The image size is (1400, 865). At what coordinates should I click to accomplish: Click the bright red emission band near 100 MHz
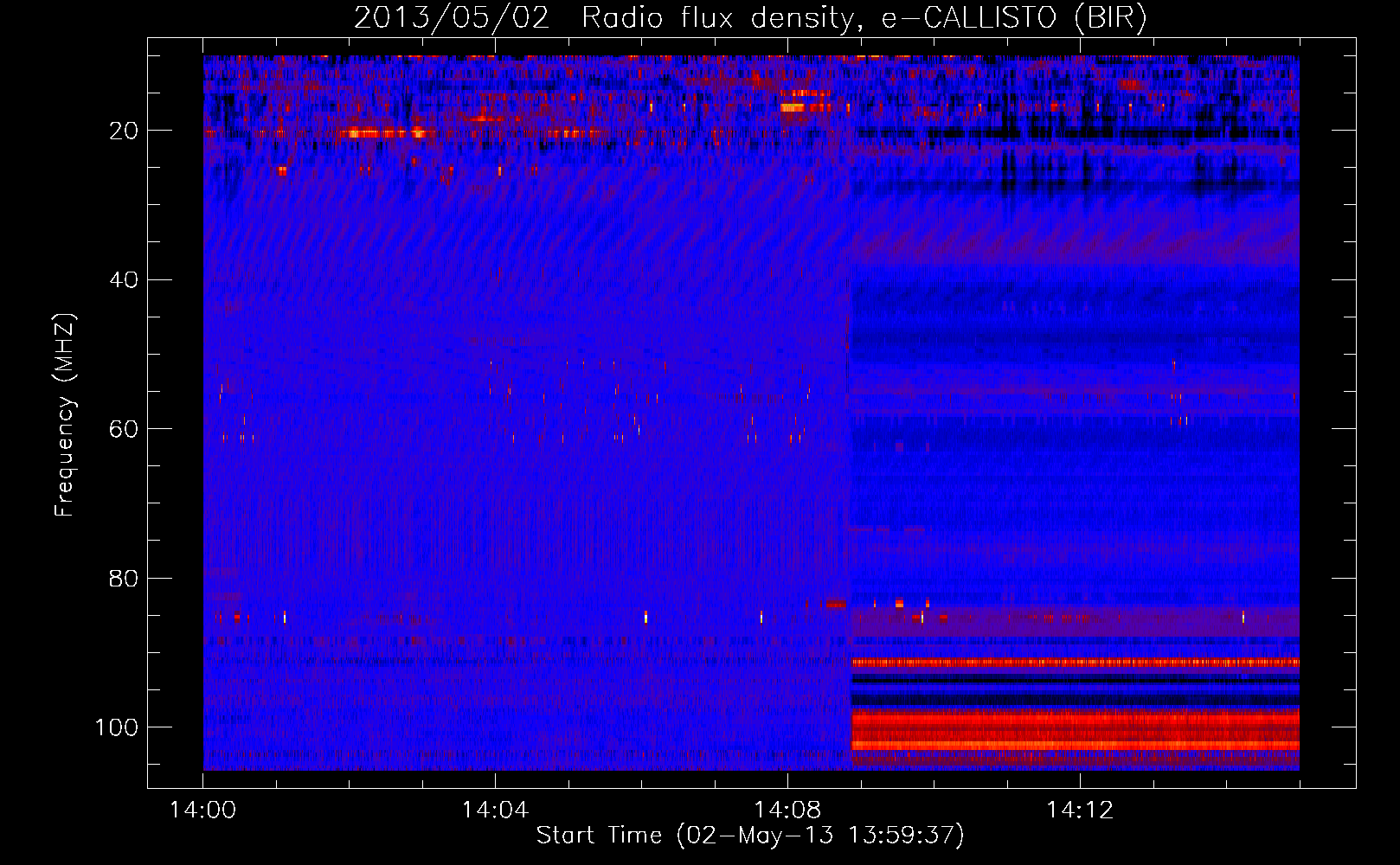point(1076,729)
